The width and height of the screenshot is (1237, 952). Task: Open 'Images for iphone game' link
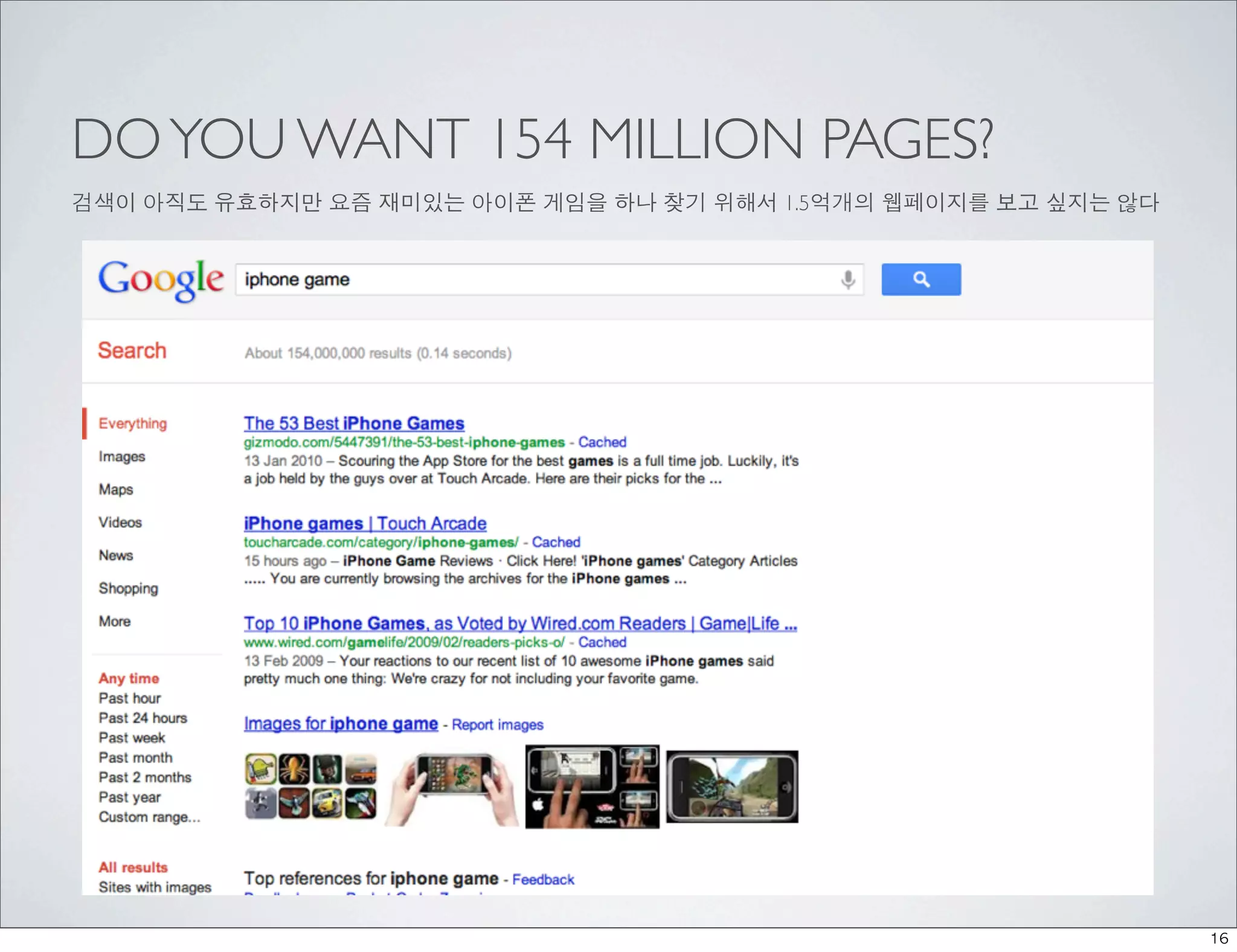(x=341, y=724)
